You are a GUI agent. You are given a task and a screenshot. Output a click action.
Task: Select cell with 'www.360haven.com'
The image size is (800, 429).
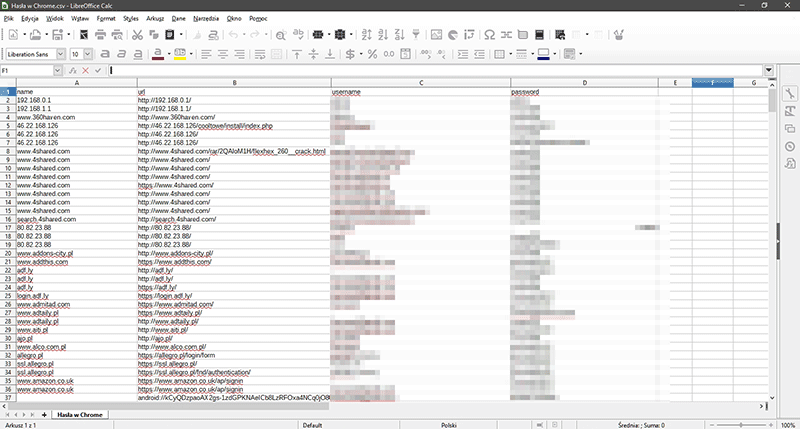click(77, 117)
